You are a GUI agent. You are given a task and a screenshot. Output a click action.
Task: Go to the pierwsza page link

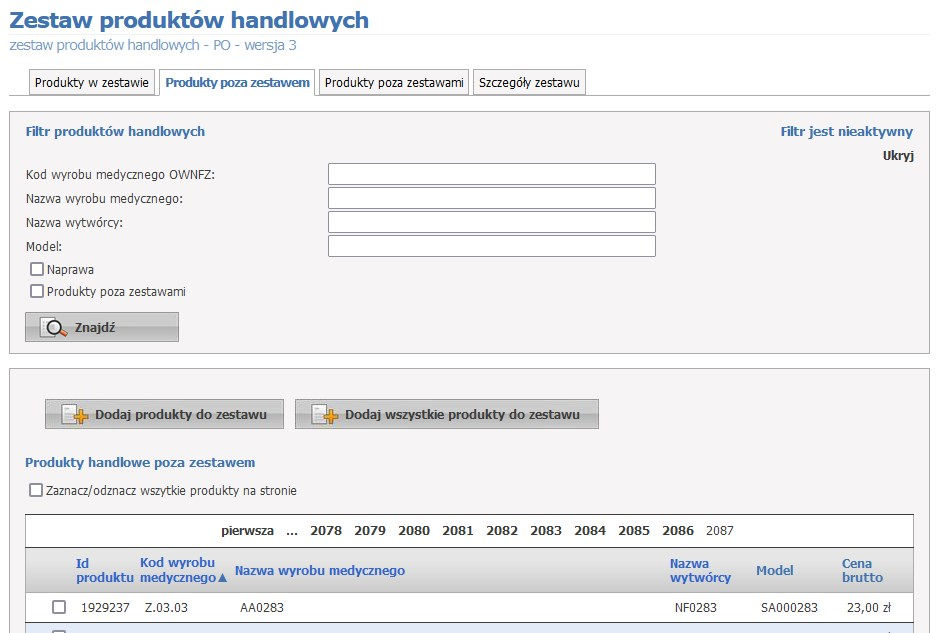(x=247, y=531)
